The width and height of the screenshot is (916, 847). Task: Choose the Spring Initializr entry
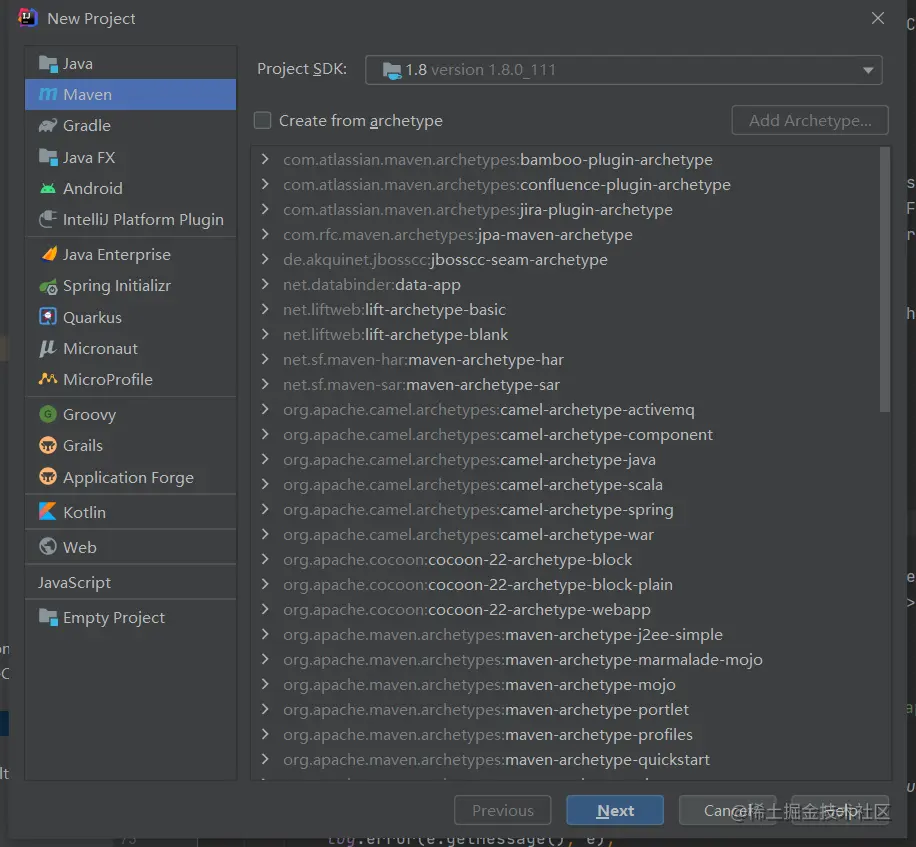tap(131, 286)
